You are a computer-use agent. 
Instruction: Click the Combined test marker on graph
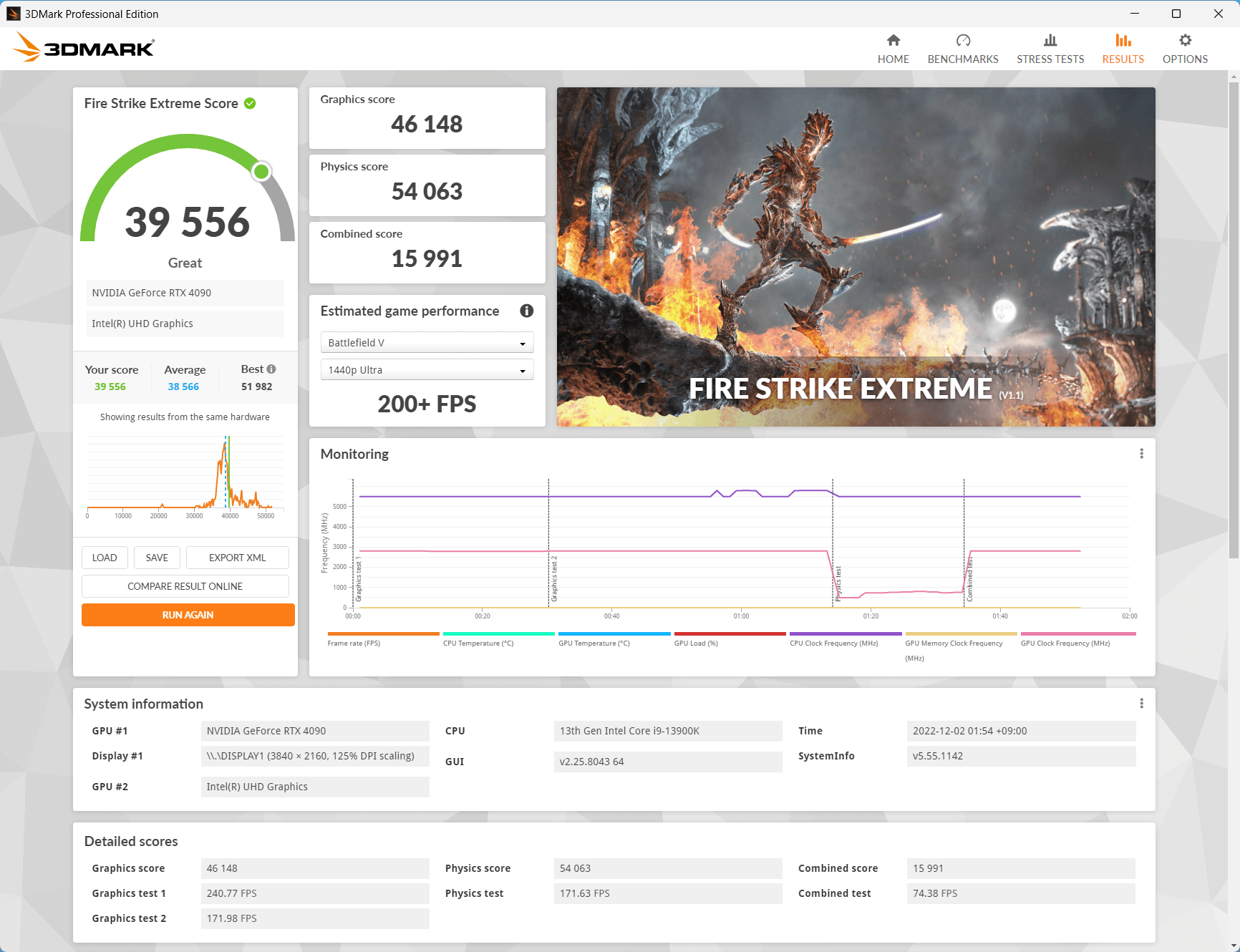coord(969,579)
